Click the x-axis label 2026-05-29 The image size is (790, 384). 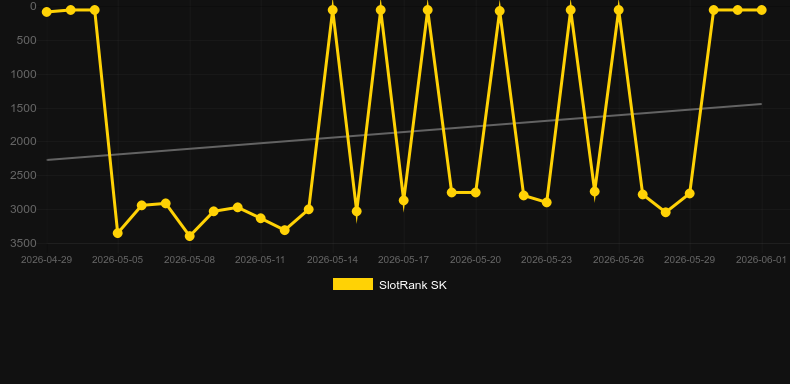[x=690, y=260]
